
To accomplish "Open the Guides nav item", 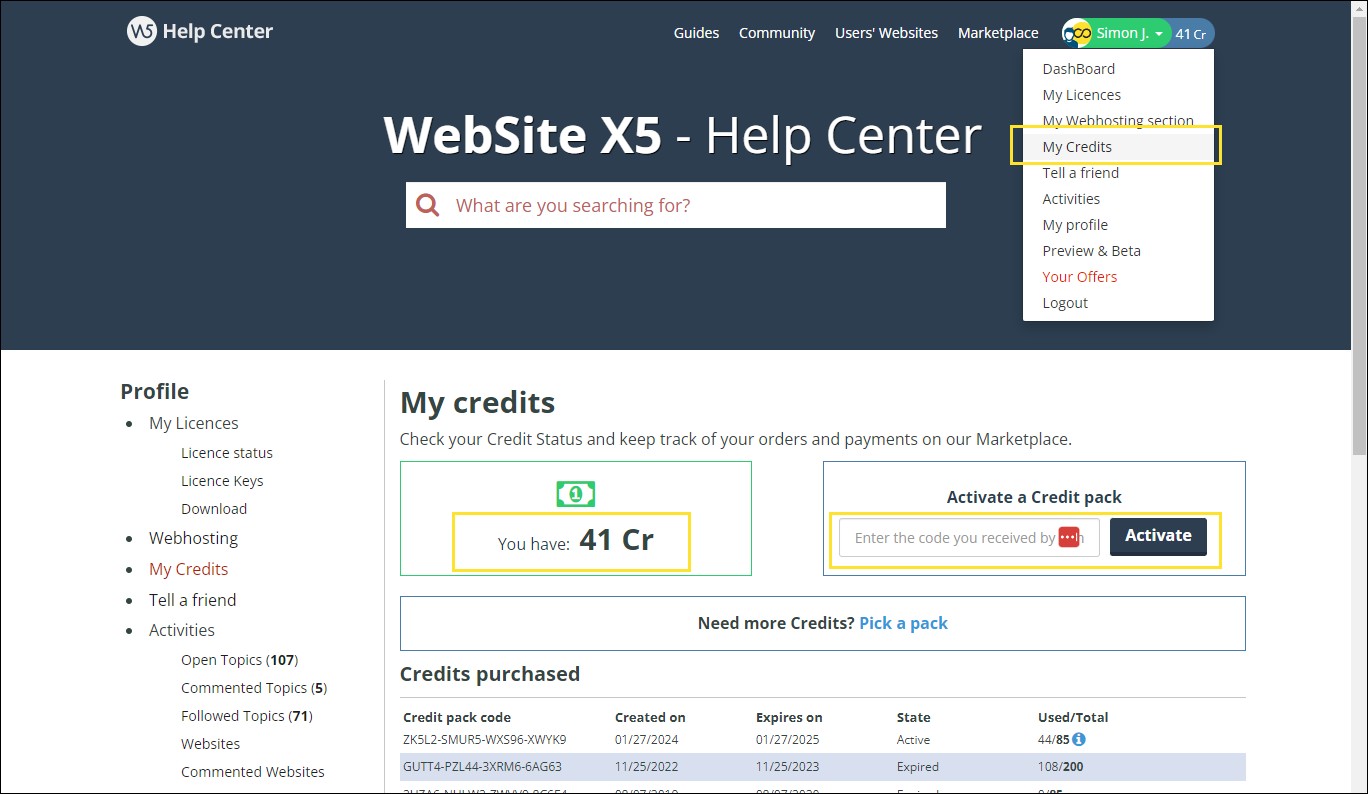I will tap(696, 33).
